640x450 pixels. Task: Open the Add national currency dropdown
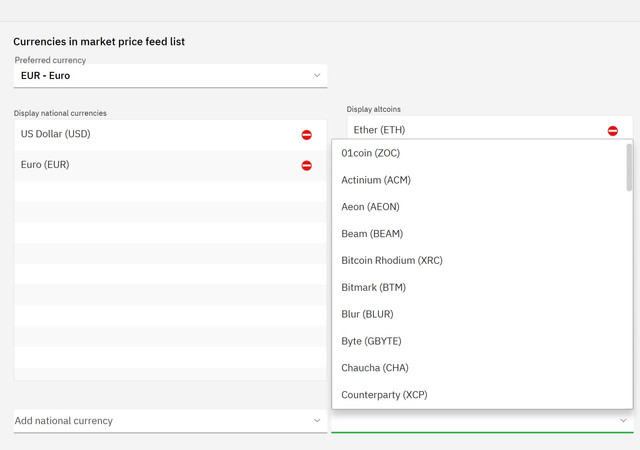(170, 421)
